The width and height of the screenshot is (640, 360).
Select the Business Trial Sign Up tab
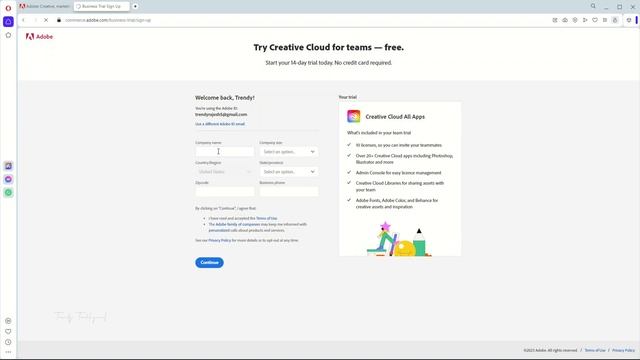click(x=102, y=7)
